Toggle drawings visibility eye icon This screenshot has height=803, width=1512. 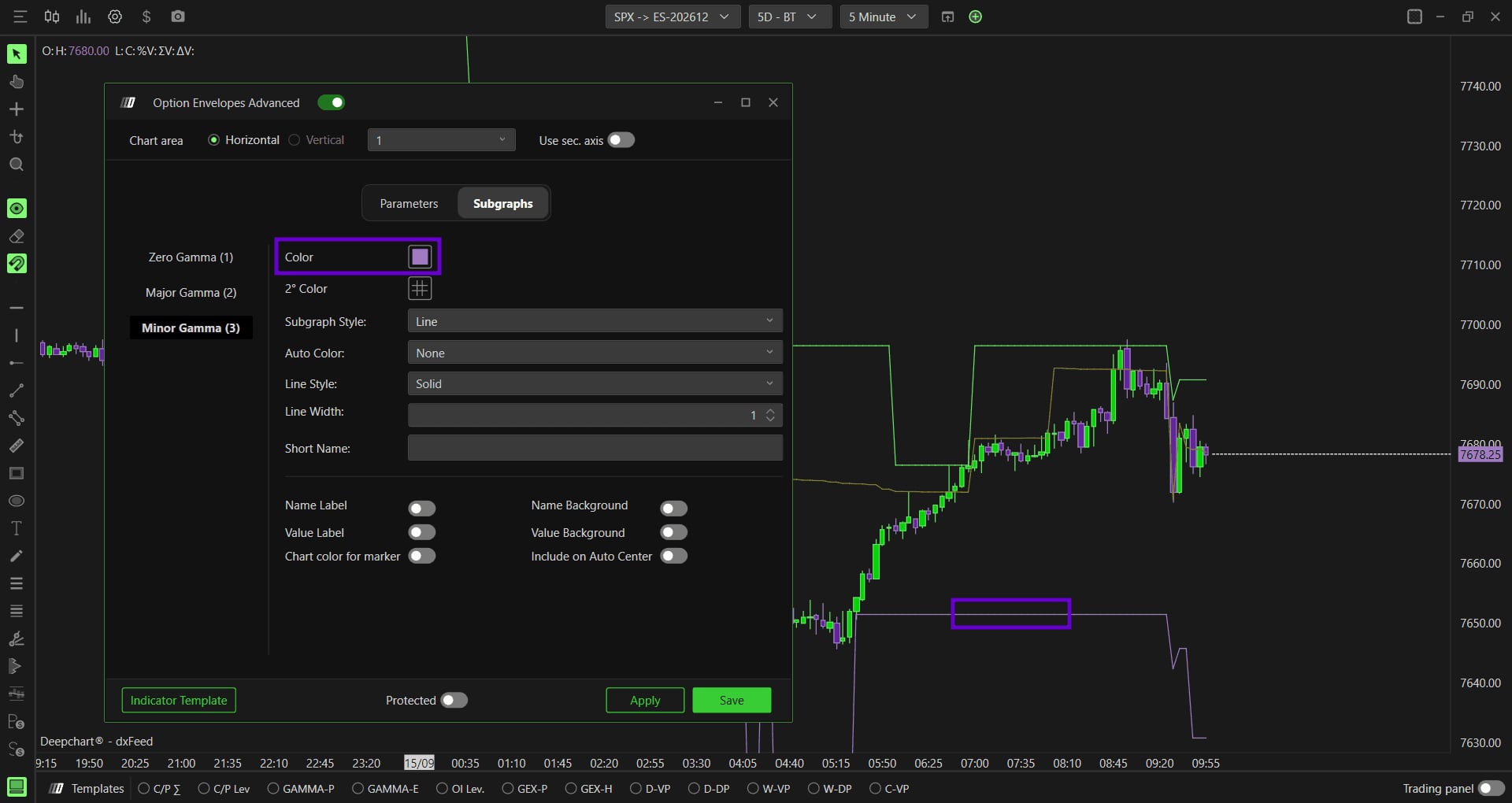pyautogui.click(x=17, y=208)
